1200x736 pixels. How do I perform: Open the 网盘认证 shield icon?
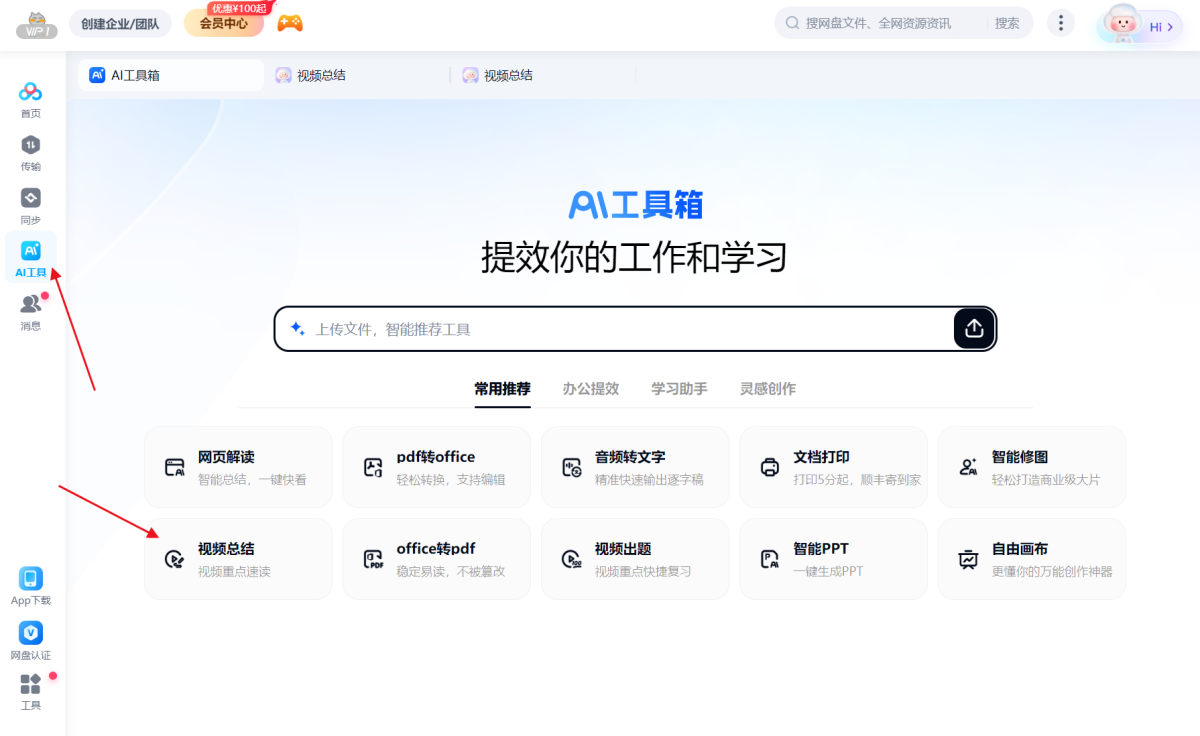[31, 633]
